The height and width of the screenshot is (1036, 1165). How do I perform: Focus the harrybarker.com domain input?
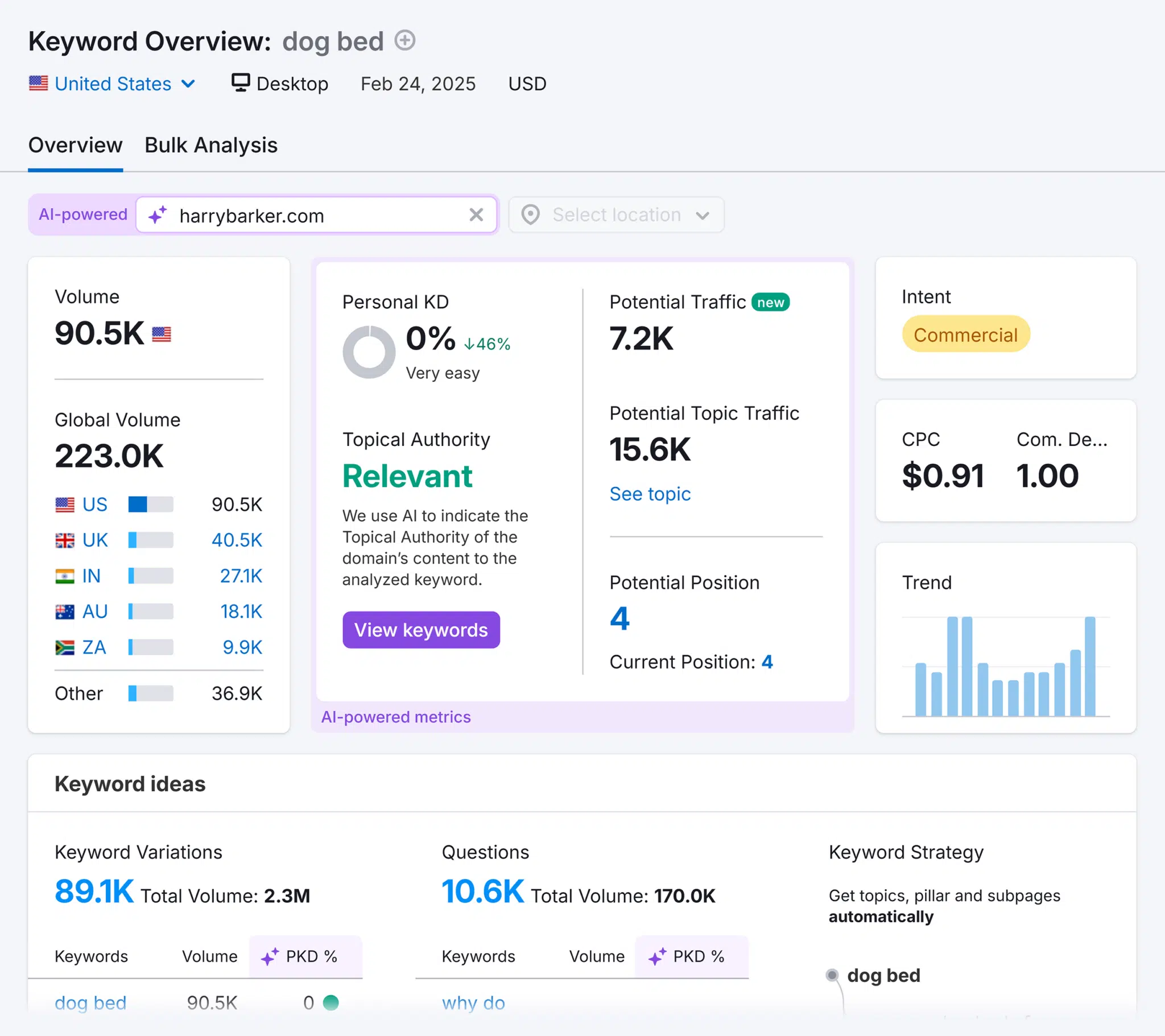pyautogui.click(x=316, y=215)
